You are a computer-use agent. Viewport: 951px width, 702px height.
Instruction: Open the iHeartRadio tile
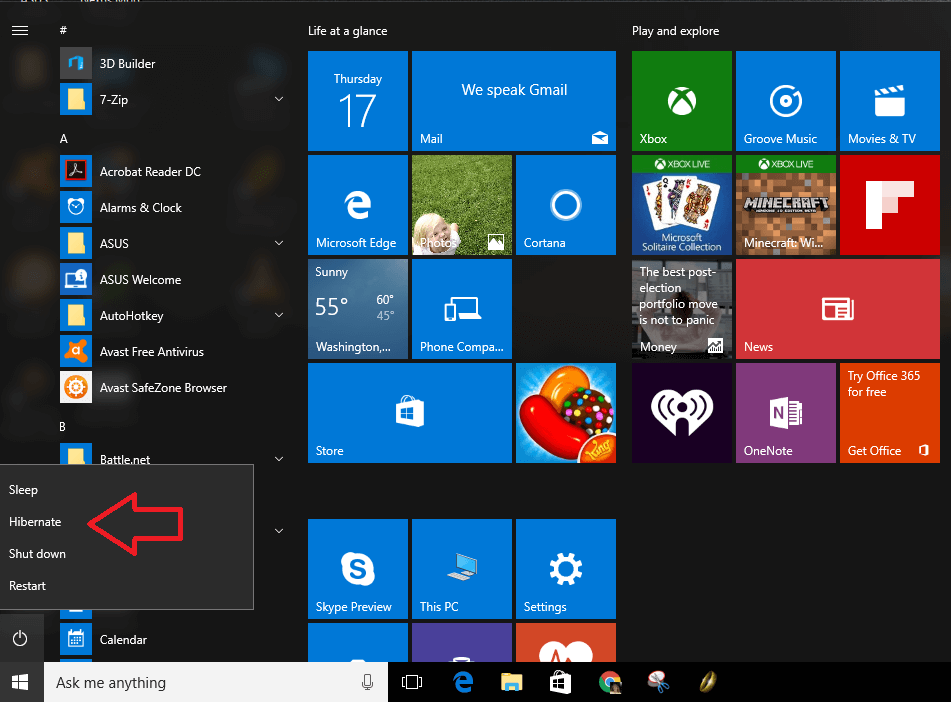[682, 413]
